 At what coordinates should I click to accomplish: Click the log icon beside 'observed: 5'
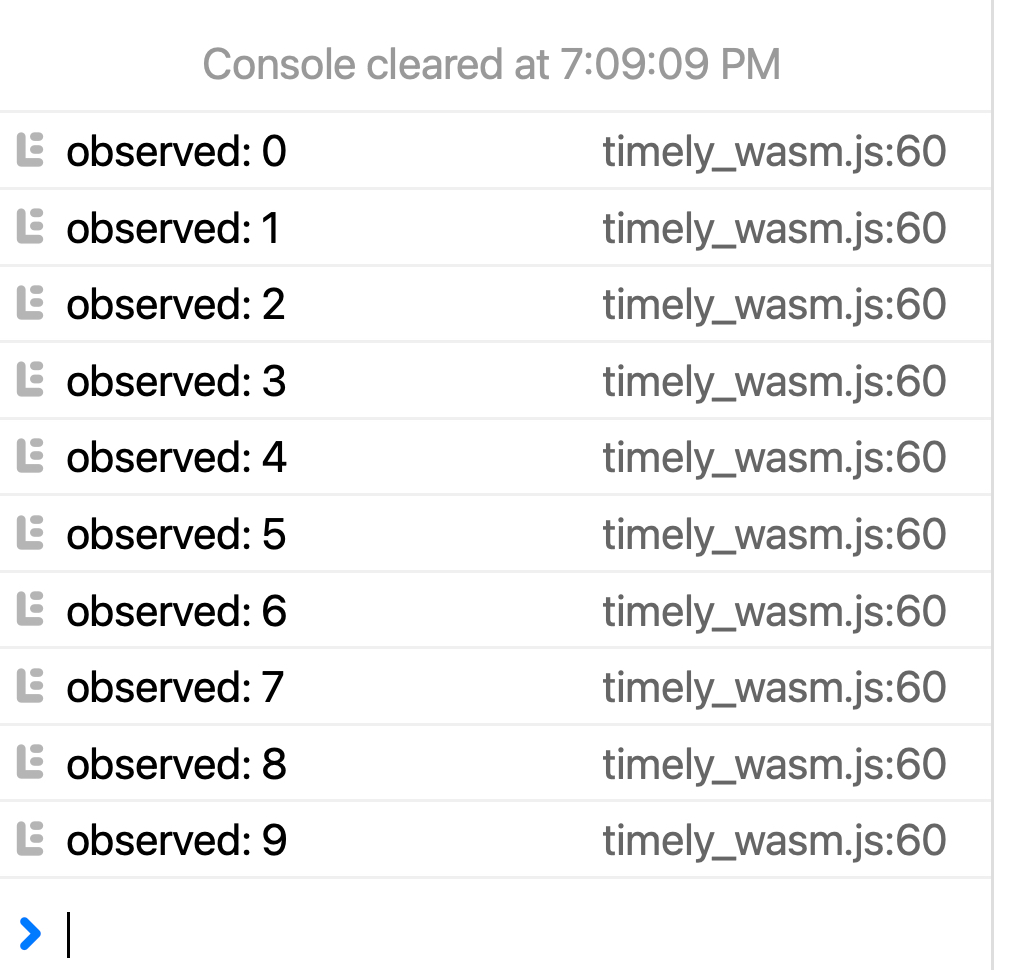coord(31,535)
